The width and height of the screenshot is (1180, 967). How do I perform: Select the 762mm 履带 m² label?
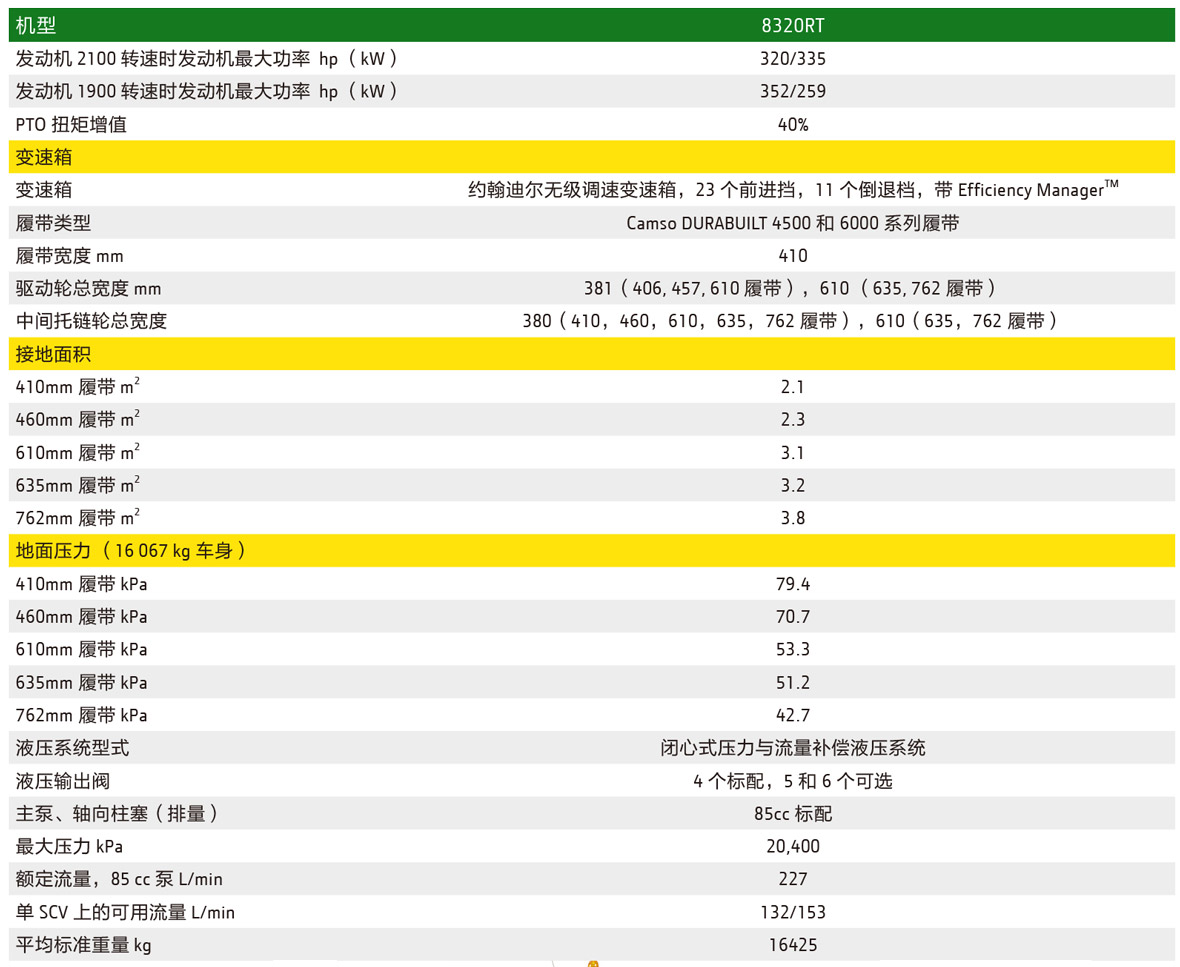[x=78, y=518]
